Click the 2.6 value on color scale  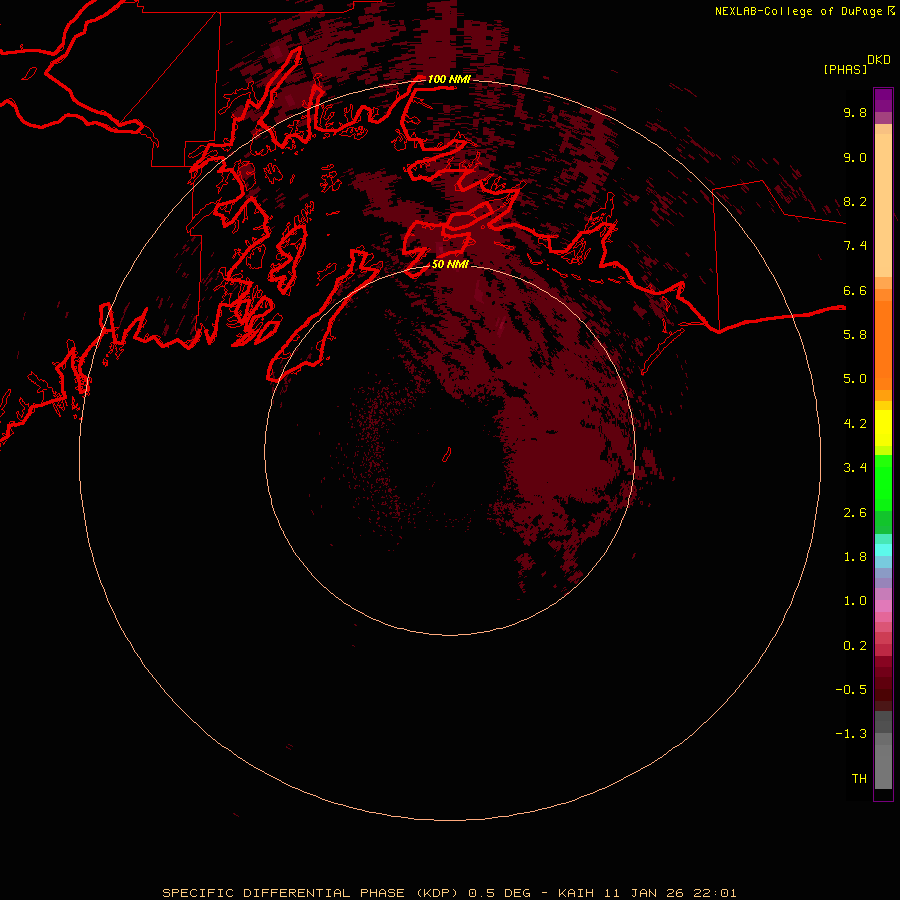(855, 513)
